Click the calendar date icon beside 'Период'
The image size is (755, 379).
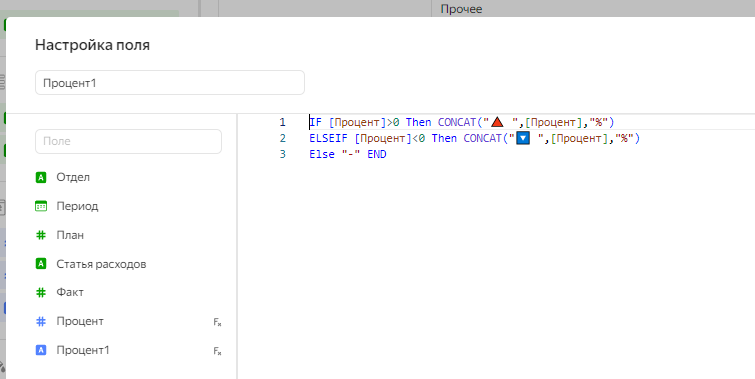coord(41,206)
